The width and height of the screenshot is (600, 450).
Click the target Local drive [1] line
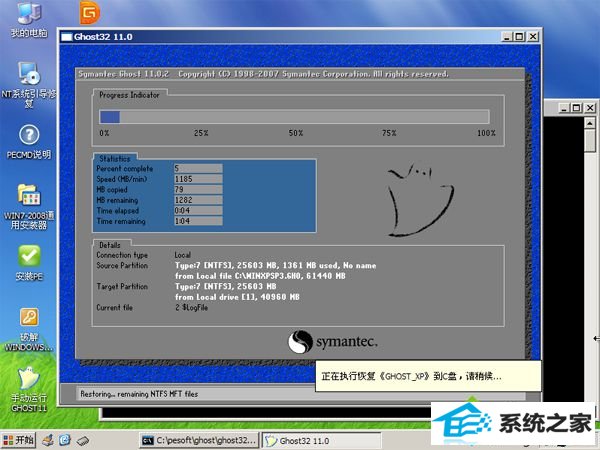(x=237, y=297)
